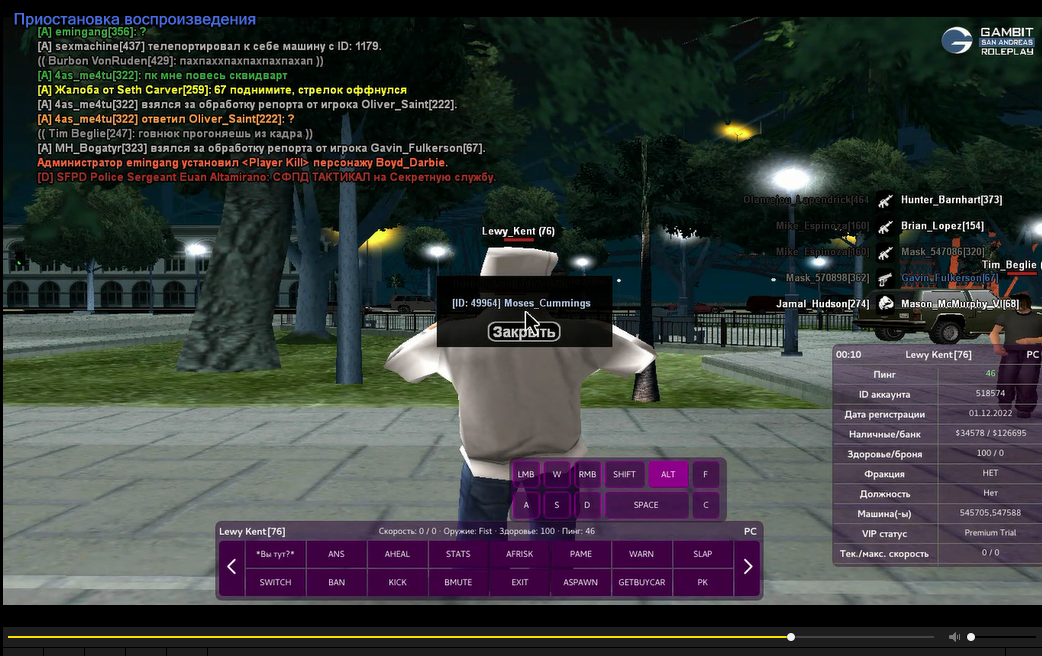This screenshot has height=656, width=1042.
Task: Go to next admin panel page arrow
Action: coord(747,567)
